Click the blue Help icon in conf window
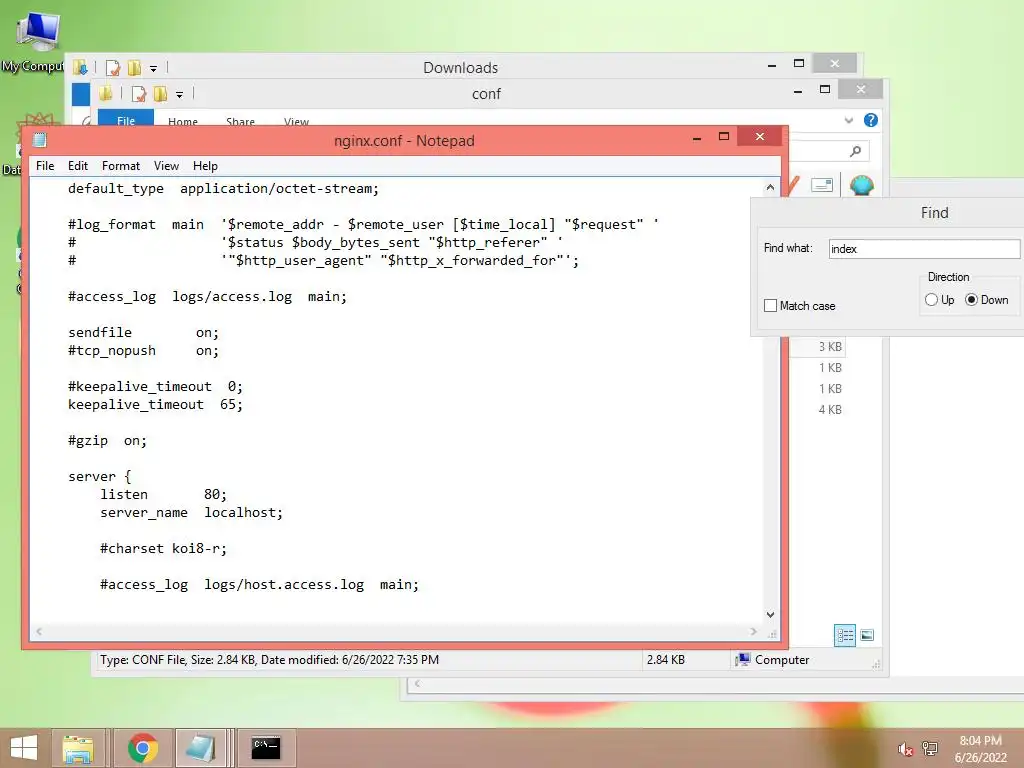 (x=871, y=120)
